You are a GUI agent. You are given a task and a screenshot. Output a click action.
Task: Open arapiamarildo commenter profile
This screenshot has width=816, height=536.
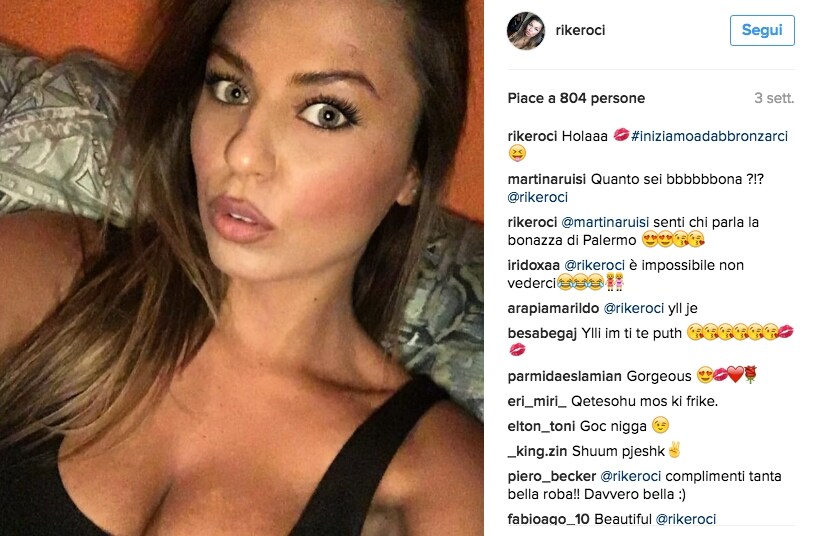tap(553, 308)
